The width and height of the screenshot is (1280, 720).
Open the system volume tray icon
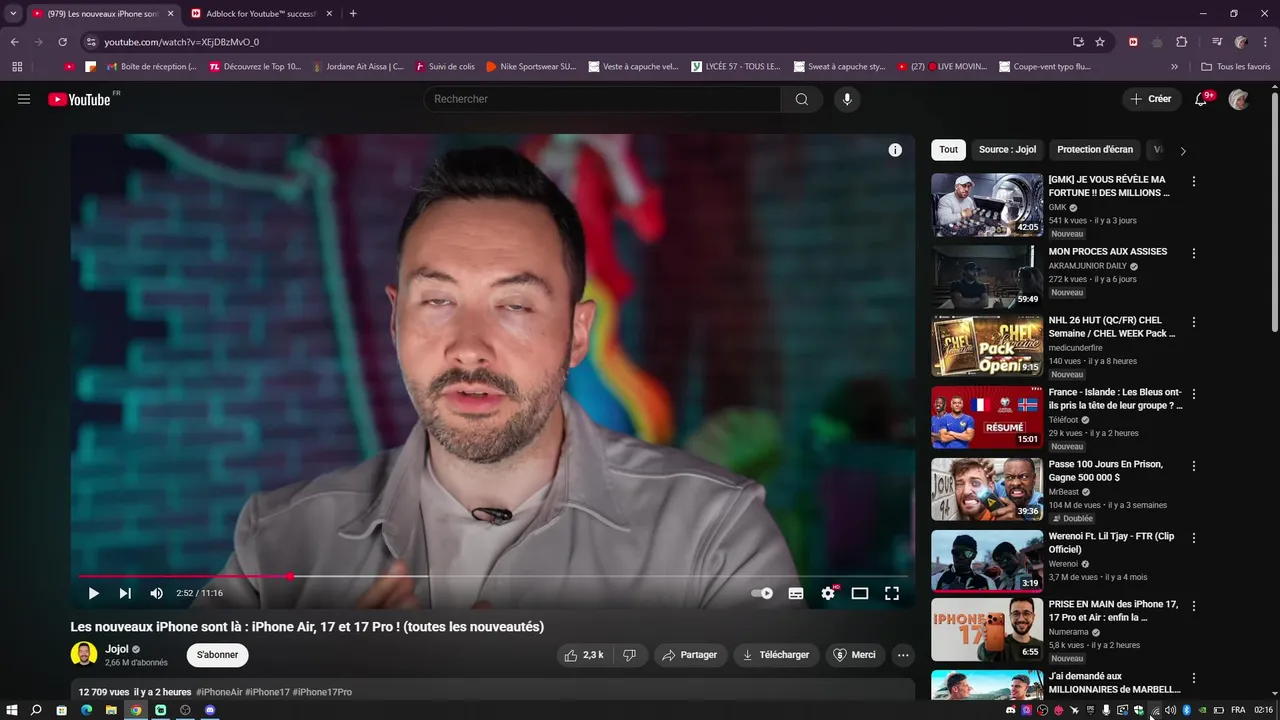[x=1170, y=710]
